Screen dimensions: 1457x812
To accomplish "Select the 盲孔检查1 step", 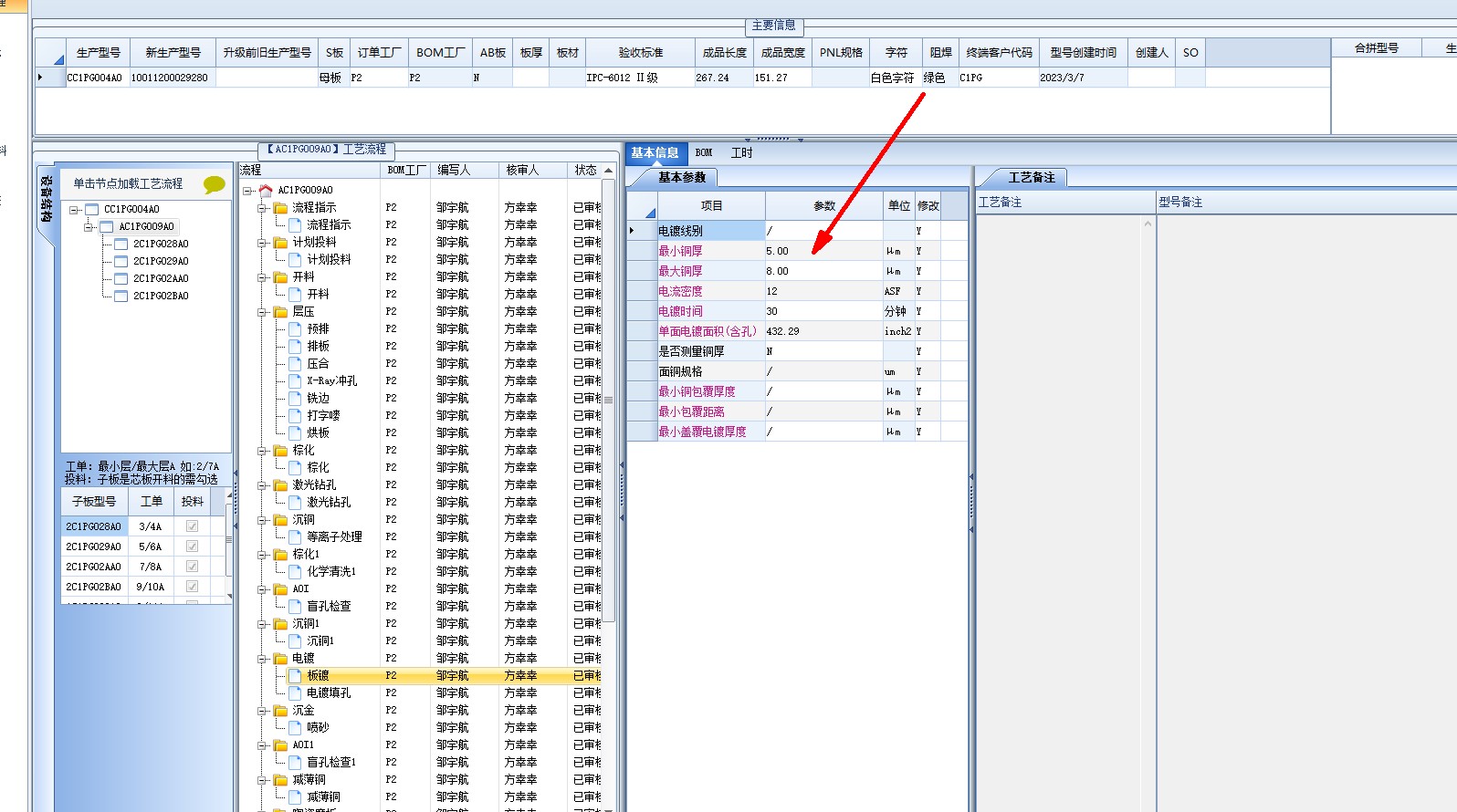I will (331, 763).
